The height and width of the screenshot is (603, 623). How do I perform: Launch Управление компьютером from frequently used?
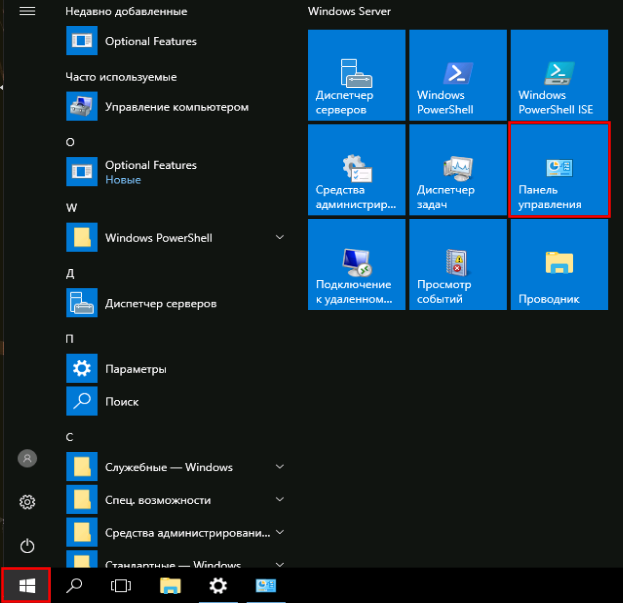click(175, 106)
